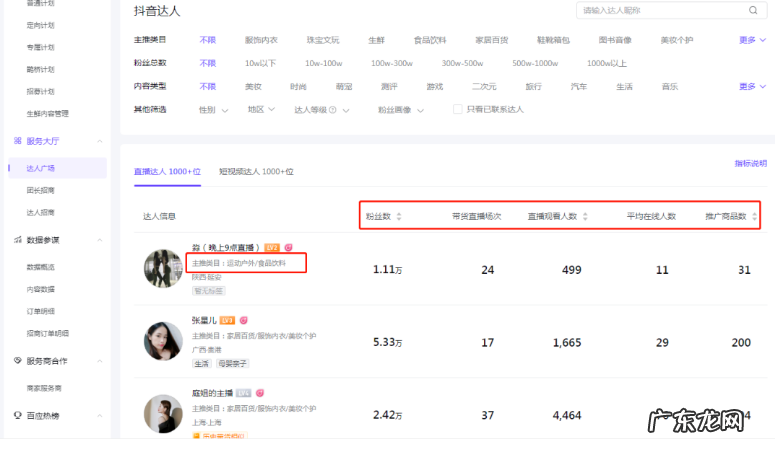The width and height of the screenshot is (782, 450).
Task: Click pink icon beside 晚上9点直播 name
Action: pos(288,247)
